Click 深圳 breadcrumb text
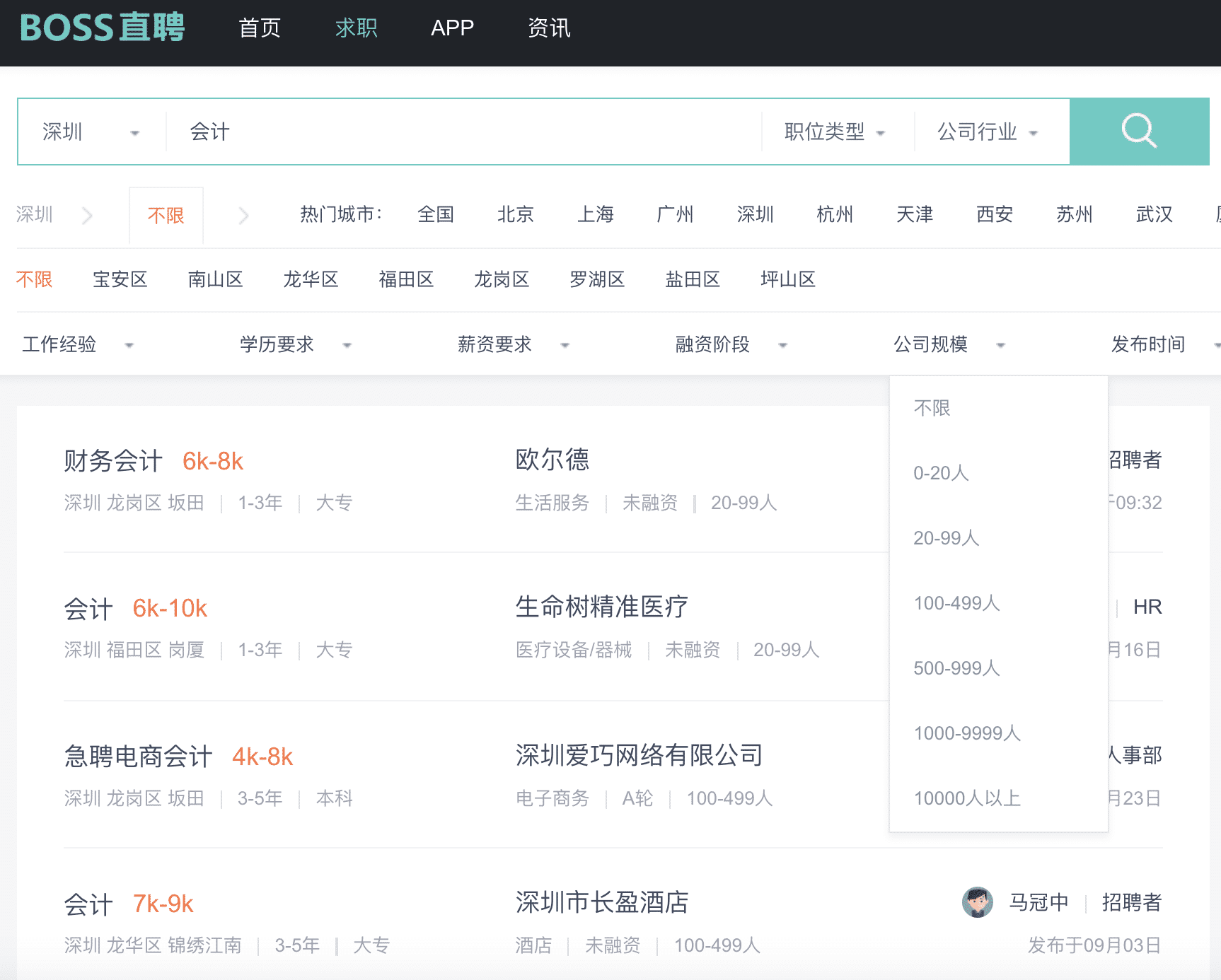 tap(35, 214)
